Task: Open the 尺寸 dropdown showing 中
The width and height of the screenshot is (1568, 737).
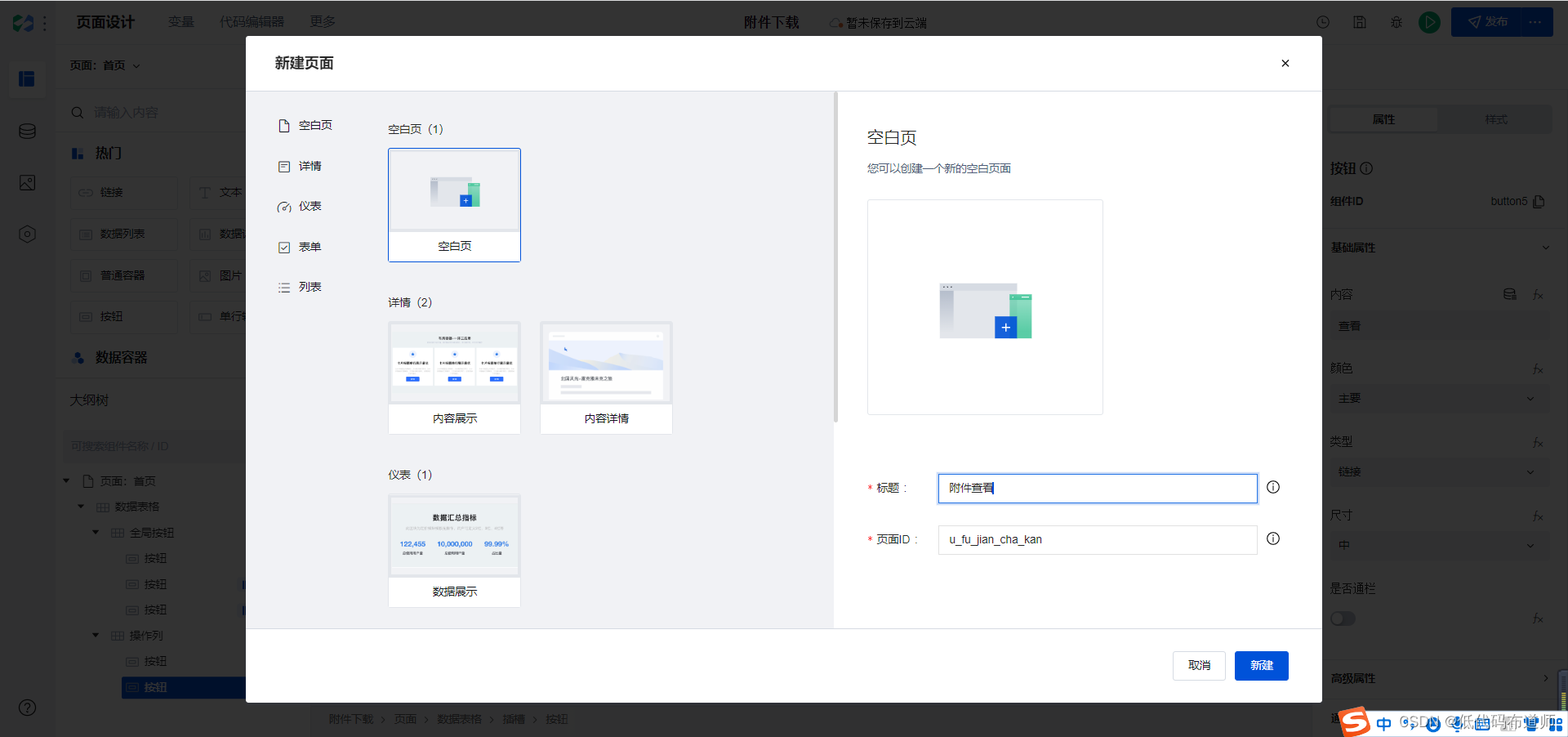Action: click(x=1440, y=546)
